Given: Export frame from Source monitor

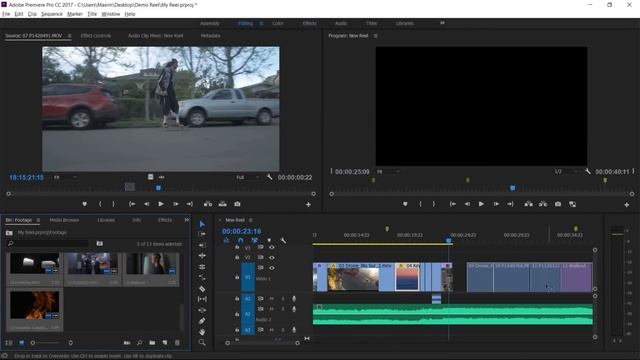Looking at the screenshot, I should (237, 204).
